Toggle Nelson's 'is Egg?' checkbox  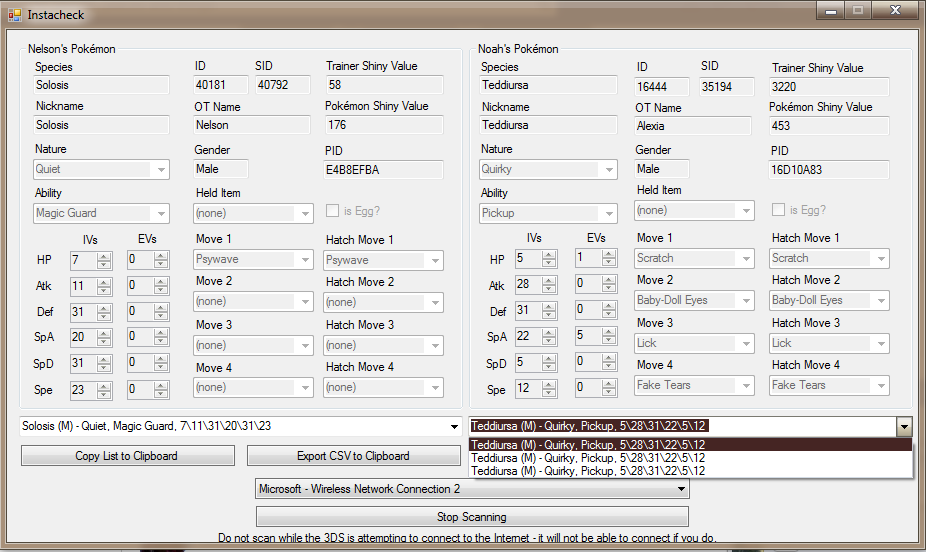point(333,211)
